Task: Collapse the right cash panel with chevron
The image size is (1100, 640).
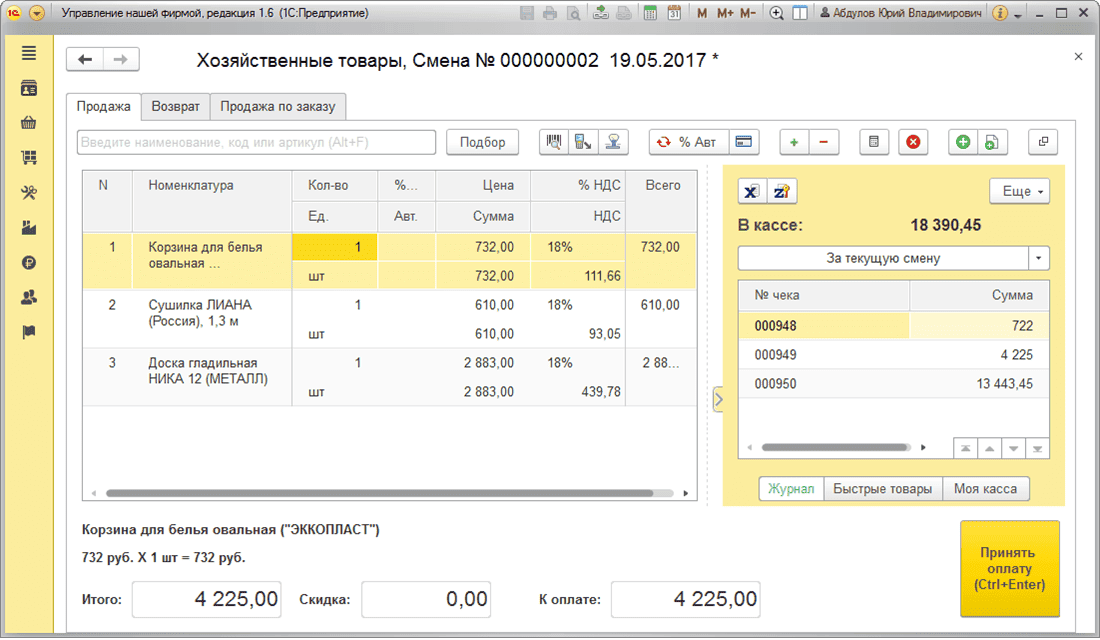Action: tap(718, 400)
